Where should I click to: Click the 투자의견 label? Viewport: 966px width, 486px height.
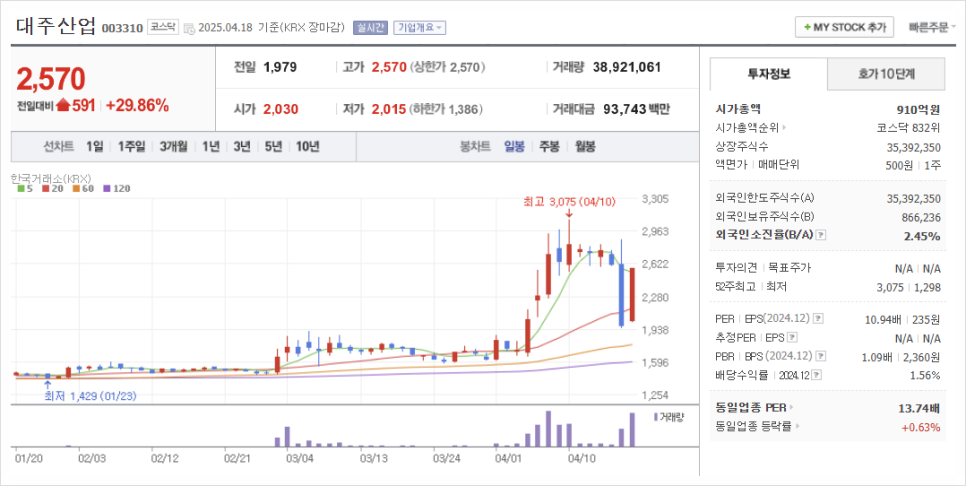pyautogui.click(x=736, y=268)
